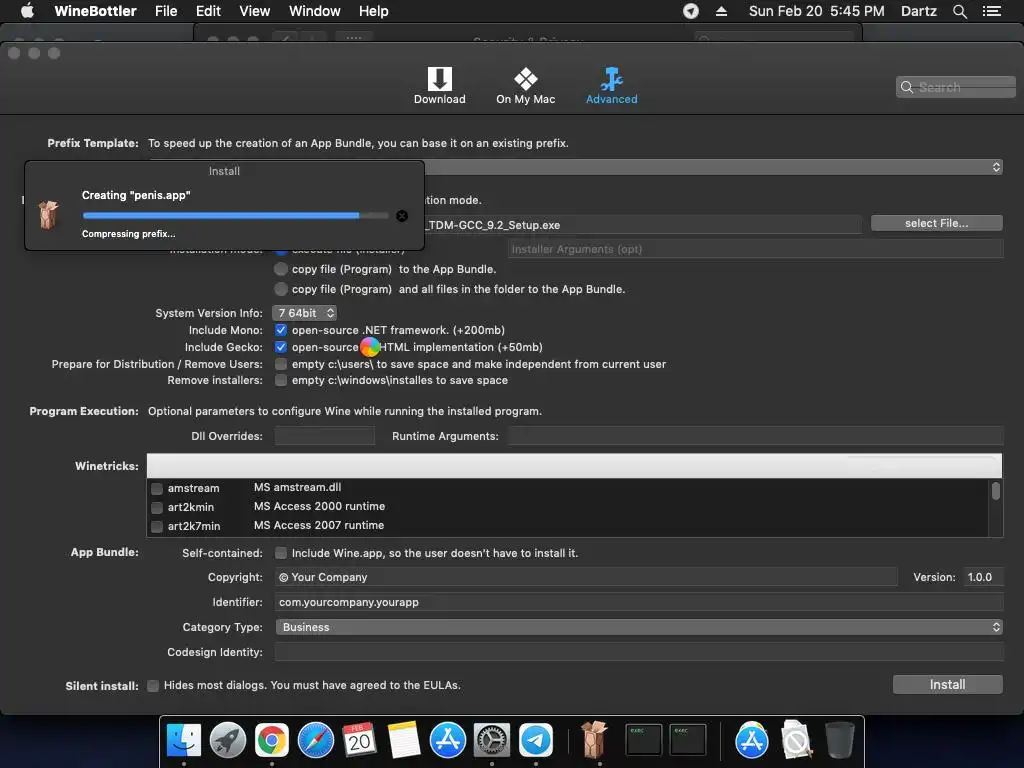
Task: Click the Identifier com.yourcompany.yourapp field
Action: (x=639, y=602)
